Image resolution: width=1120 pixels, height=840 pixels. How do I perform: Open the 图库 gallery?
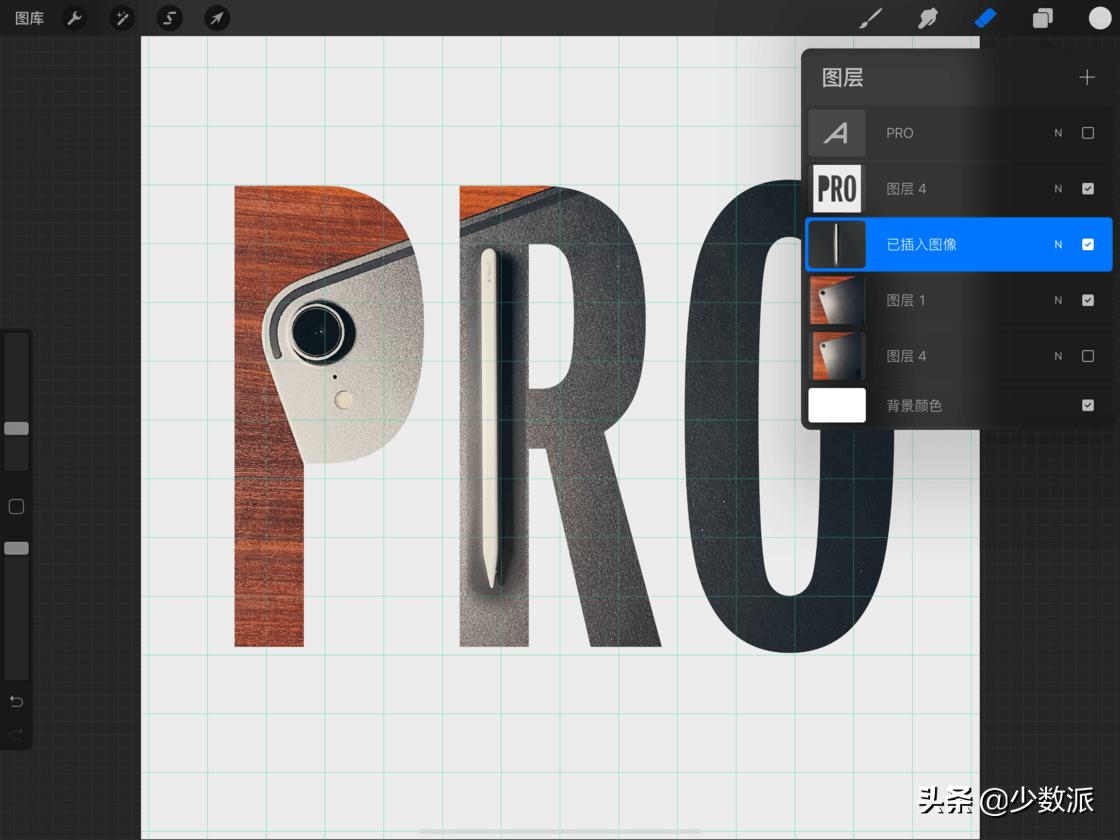click(29, 18)
